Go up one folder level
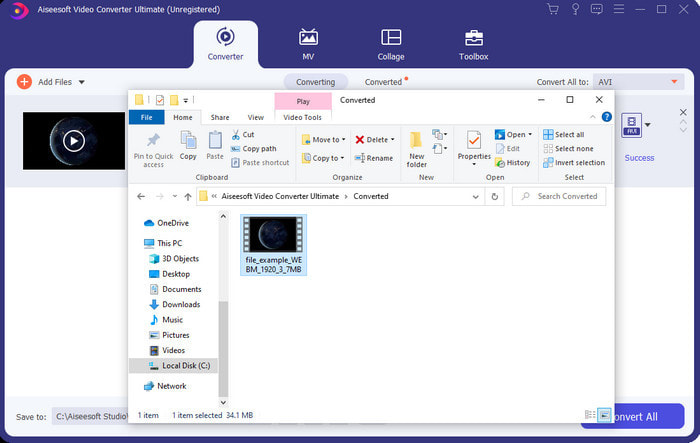The height and width of the screenshot is (443, 700). coord(188,196)
